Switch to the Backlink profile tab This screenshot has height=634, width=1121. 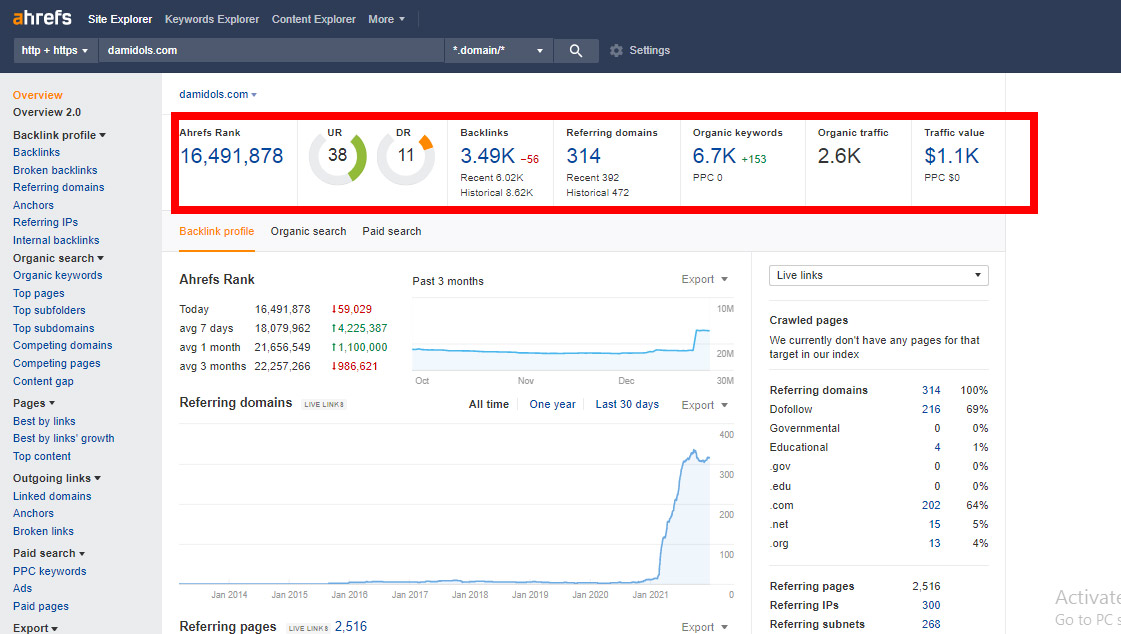click(x=217, y=232)
